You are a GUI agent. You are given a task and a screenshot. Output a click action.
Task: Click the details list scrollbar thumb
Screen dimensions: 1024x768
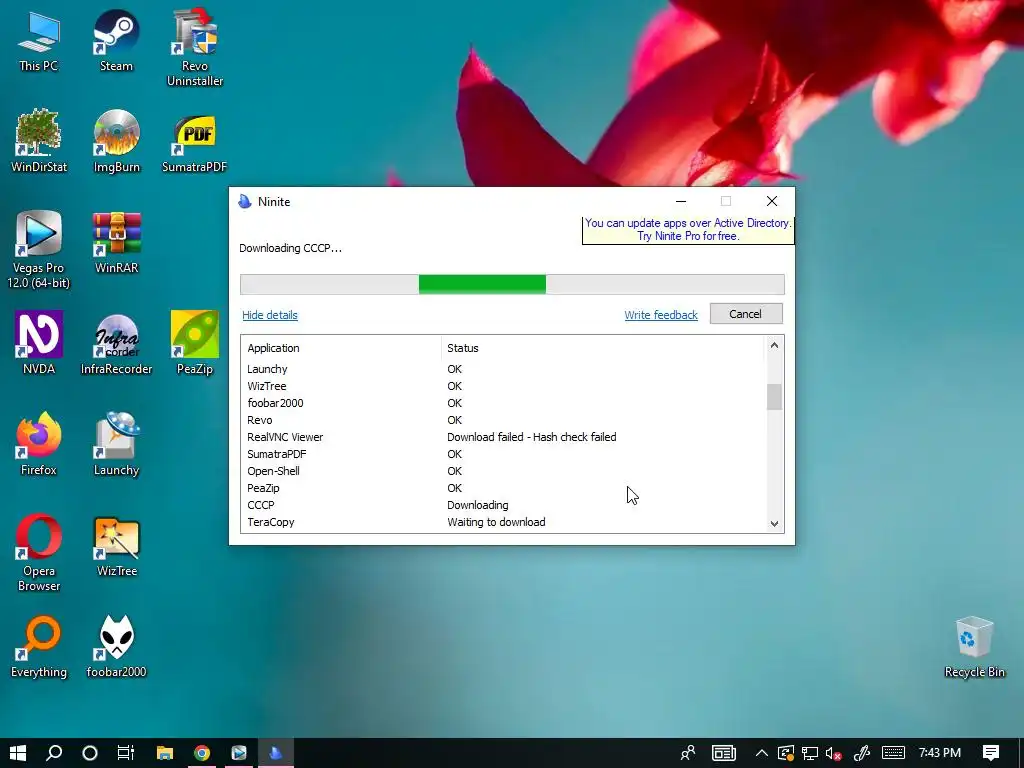(774, 396)
